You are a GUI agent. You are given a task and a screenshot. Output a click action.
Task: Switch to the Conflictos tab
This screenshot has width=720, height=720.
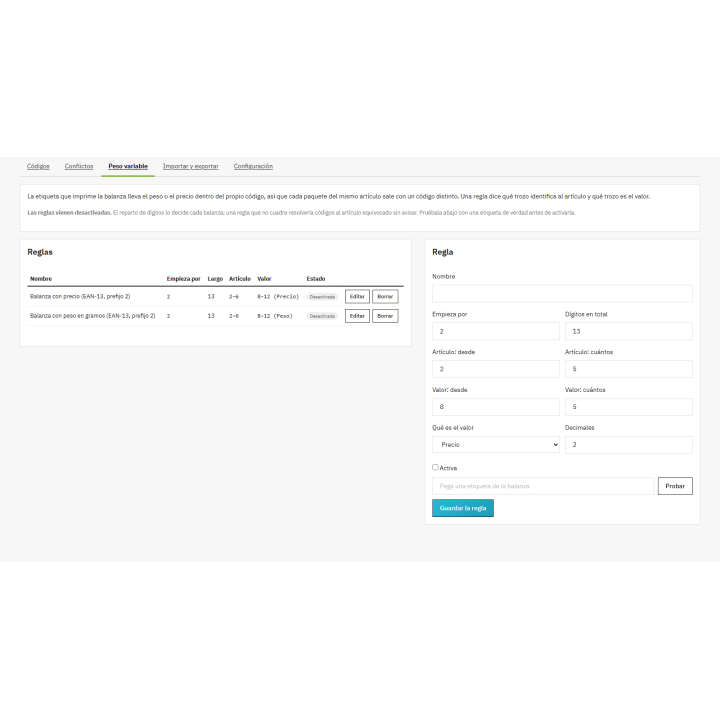click(79, 166)
